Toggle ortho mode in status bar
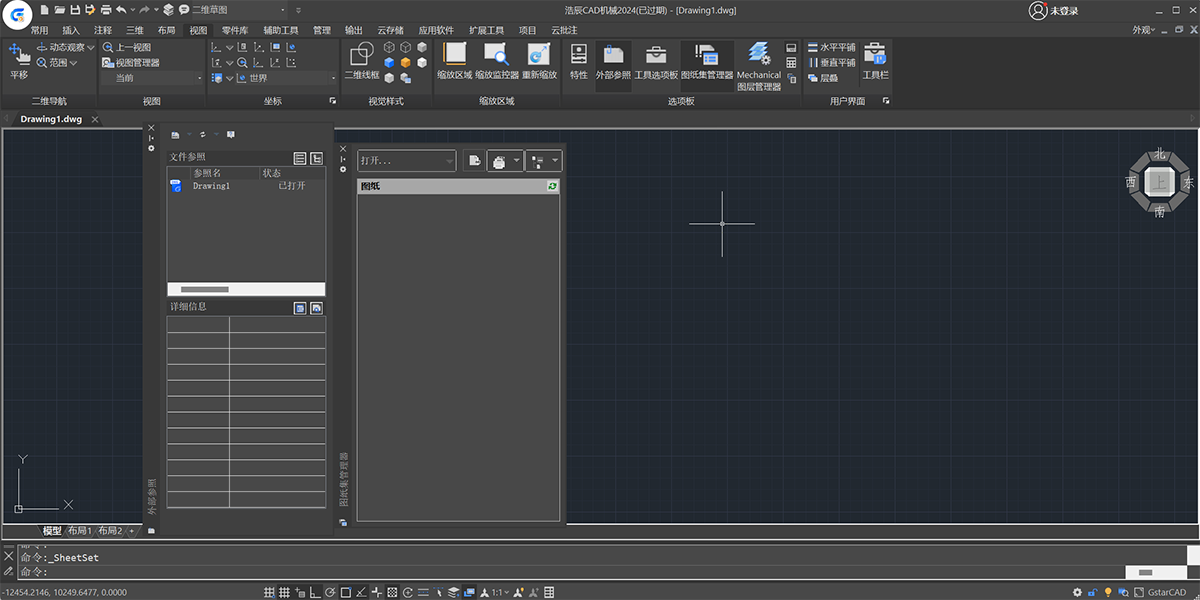This screenshot has height=600, width=1200. [314, 592]
